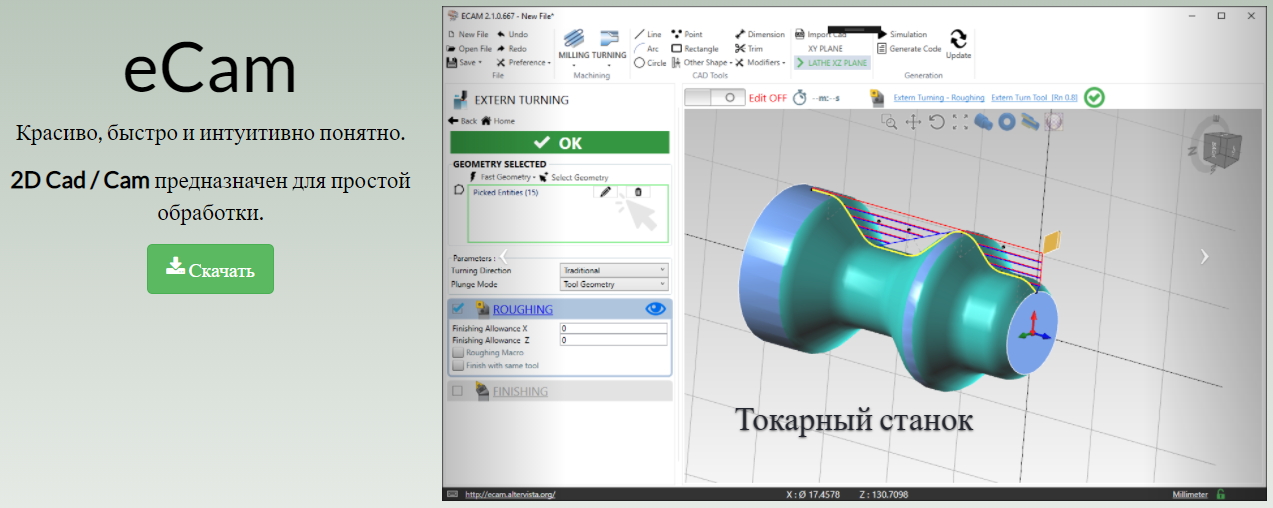Viewport: 1273px width, 508px height.
Task: Select the pan arrows icon in viewport
Action: (913, 121)
